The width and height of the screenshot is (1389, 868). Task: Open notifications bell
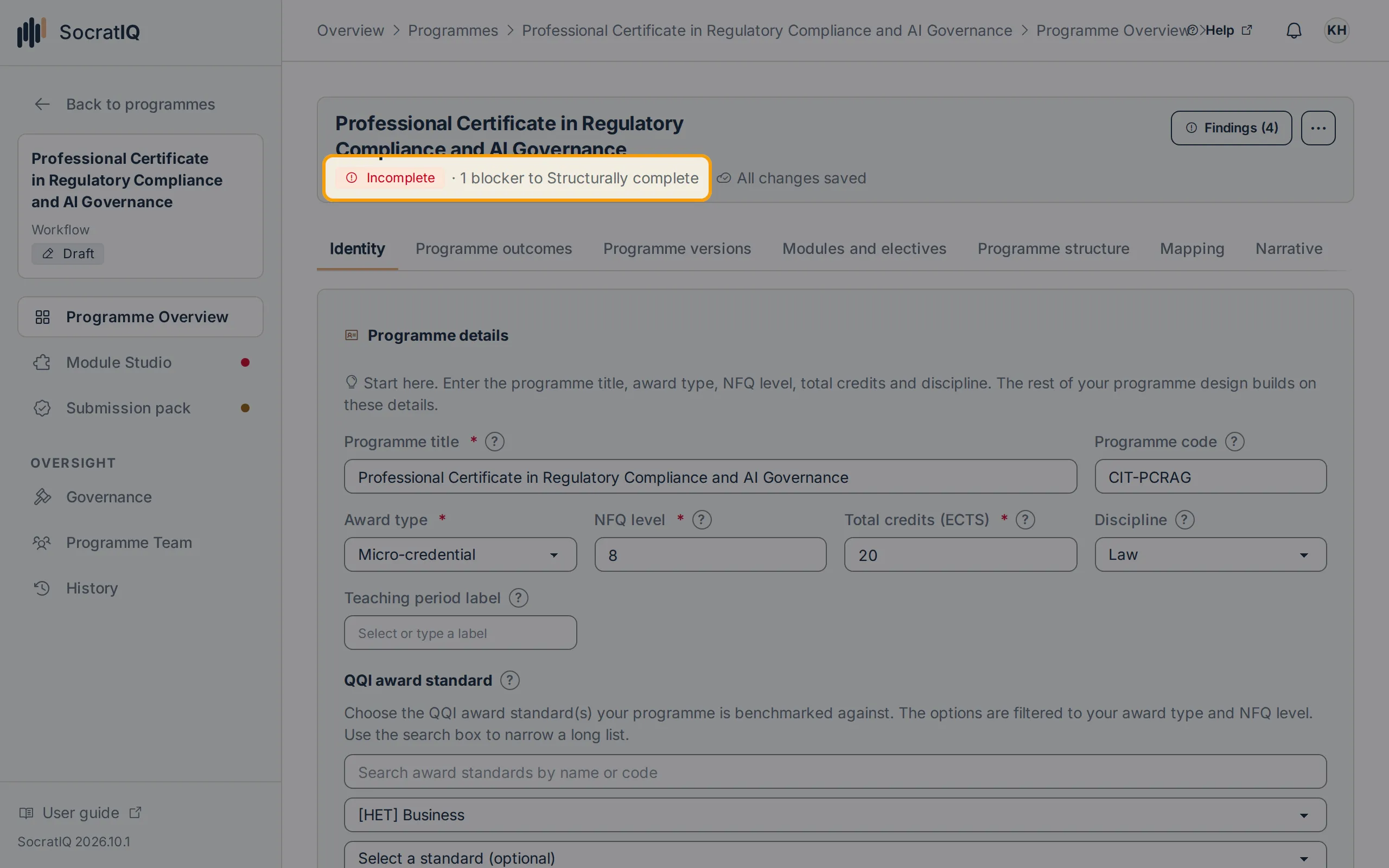[1294, 30]
